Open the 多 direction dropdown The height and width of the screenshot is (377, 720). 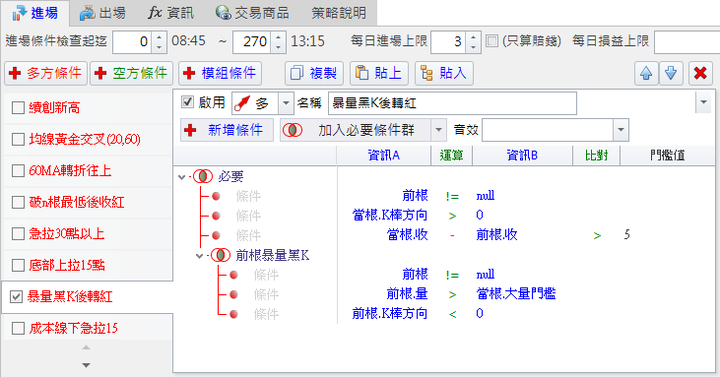coord(286,103)
